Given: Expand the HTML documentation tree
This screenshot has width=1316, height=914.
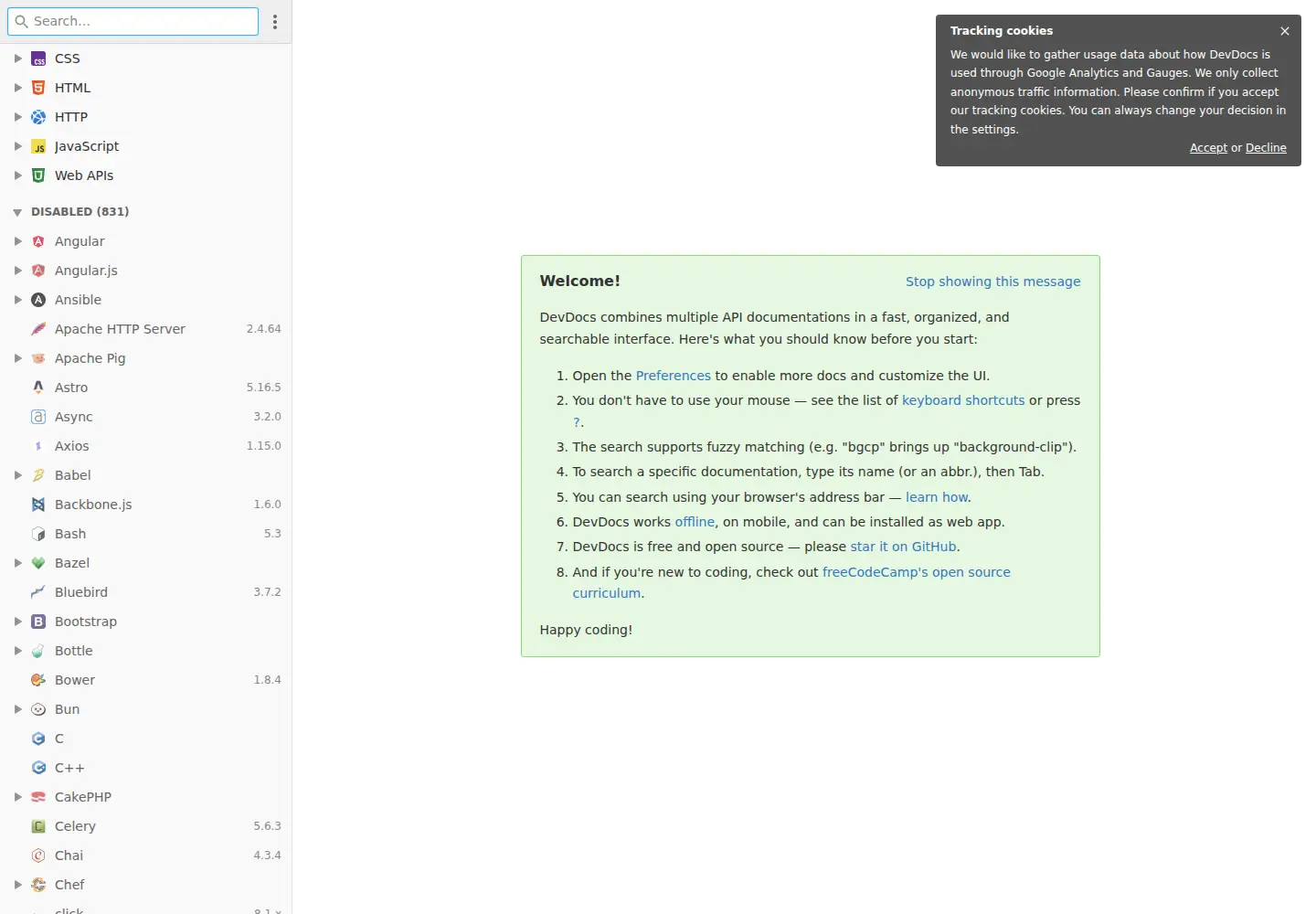Looking at the screenshot, I should pos(17,88).
